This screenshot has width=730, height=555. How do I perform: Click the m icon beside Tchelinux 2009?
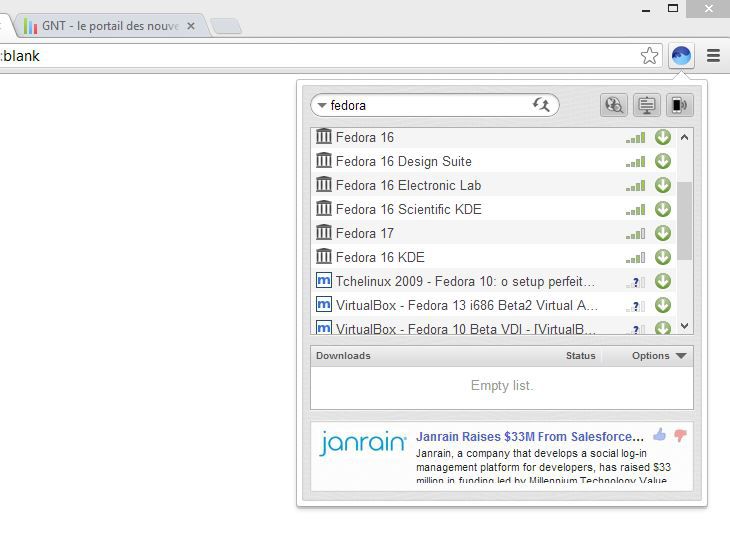(324, 280)
